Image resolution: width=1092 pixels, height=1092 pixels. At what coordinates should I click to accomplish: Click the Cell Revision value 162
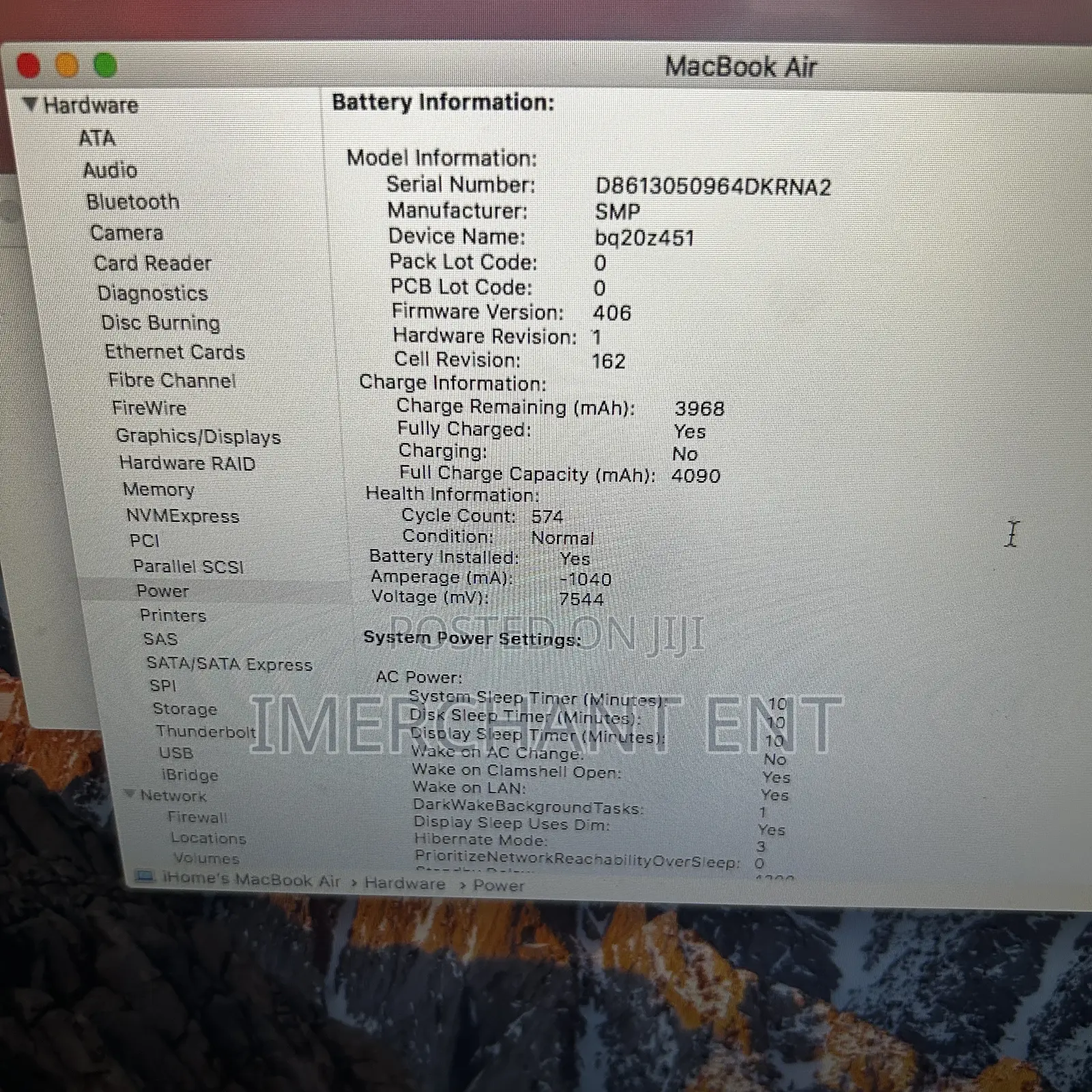[609, 361]
